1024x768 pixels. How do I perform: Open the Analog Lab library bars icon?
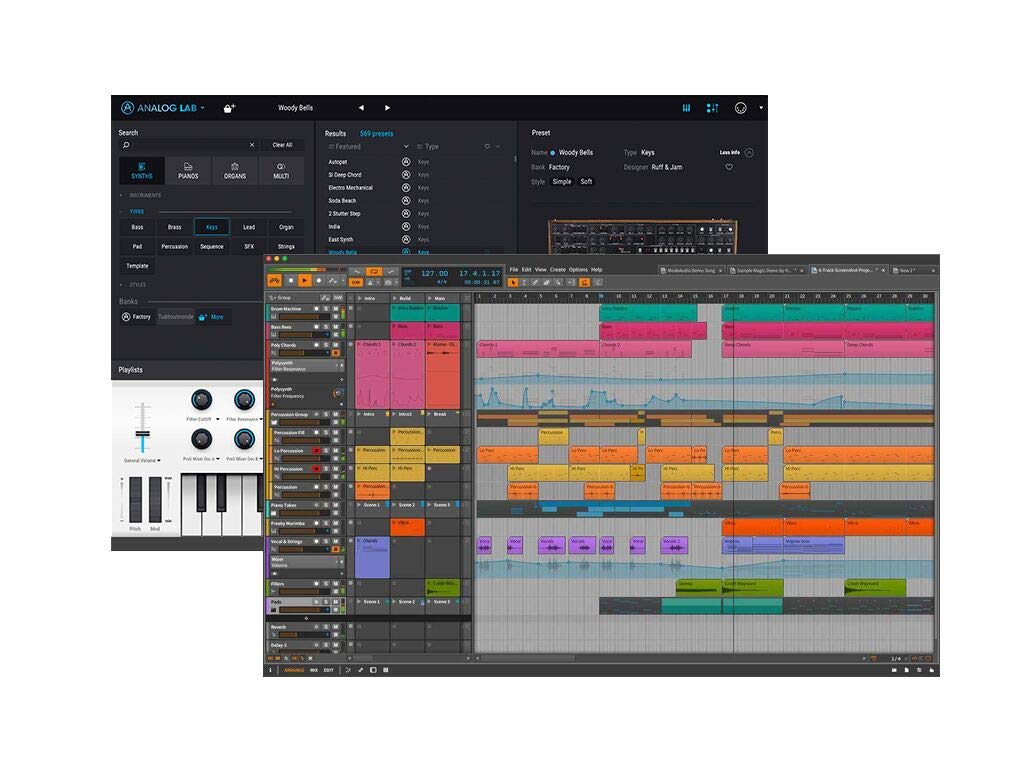click(x=686, y=108)
